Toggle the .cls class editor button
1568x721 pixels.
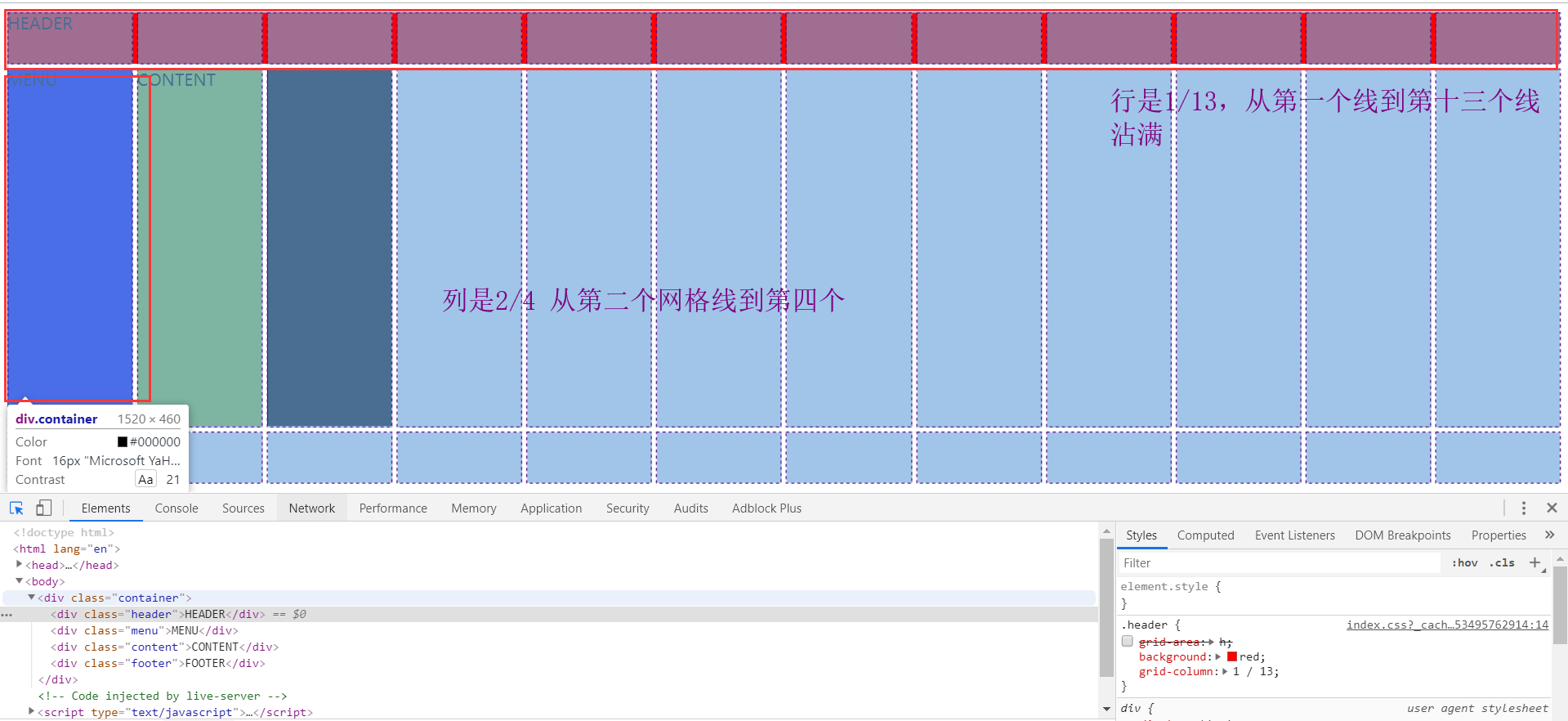[x=1502, y=562]
